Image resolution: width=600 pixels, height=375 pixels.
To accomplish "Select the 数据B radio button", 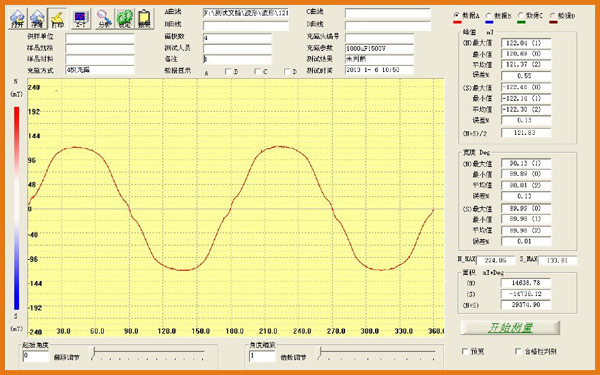I will pyautogui.click(x=488, y=16).
